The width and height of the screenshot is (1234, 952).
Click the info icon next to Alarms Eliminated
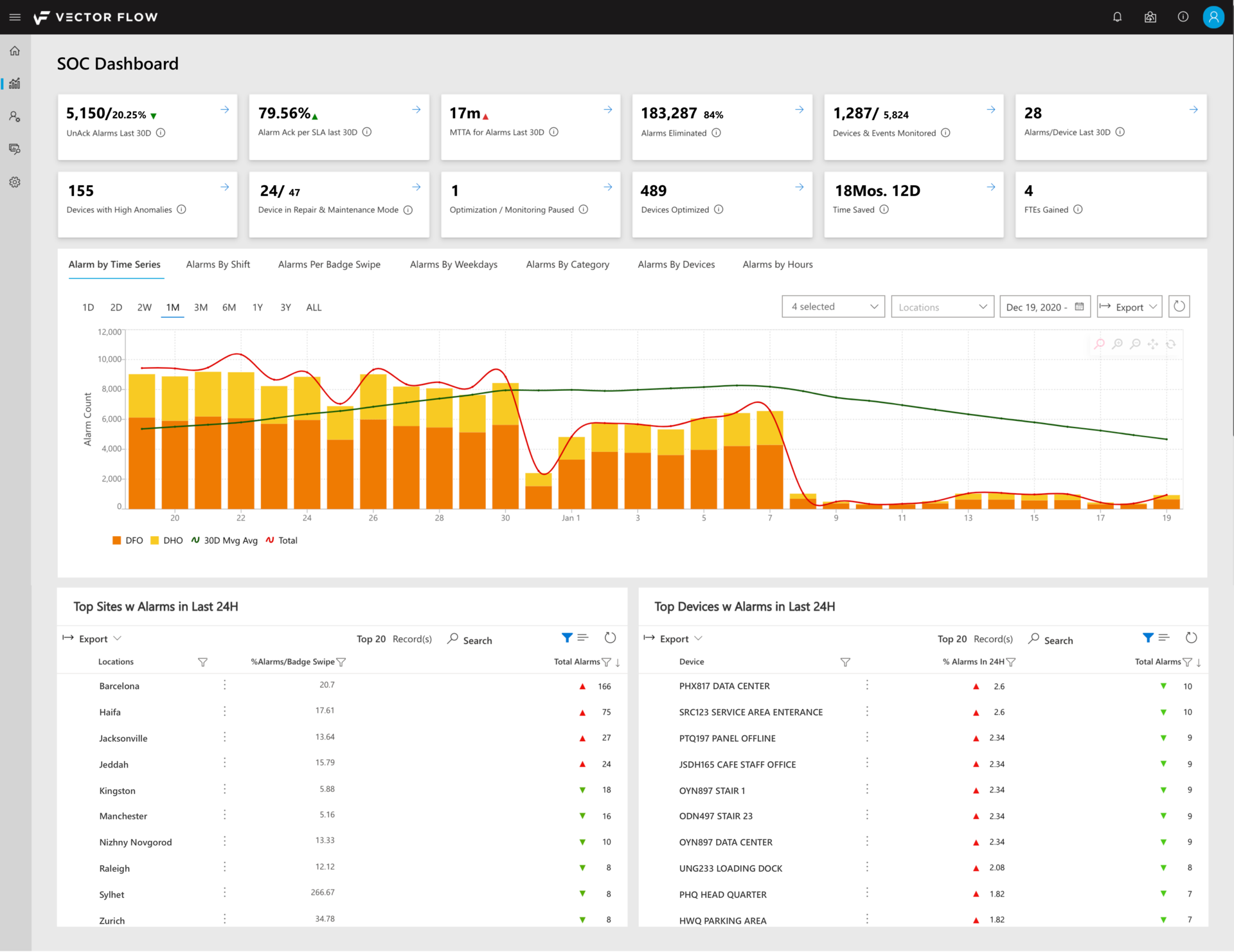(x=715, y=133)
